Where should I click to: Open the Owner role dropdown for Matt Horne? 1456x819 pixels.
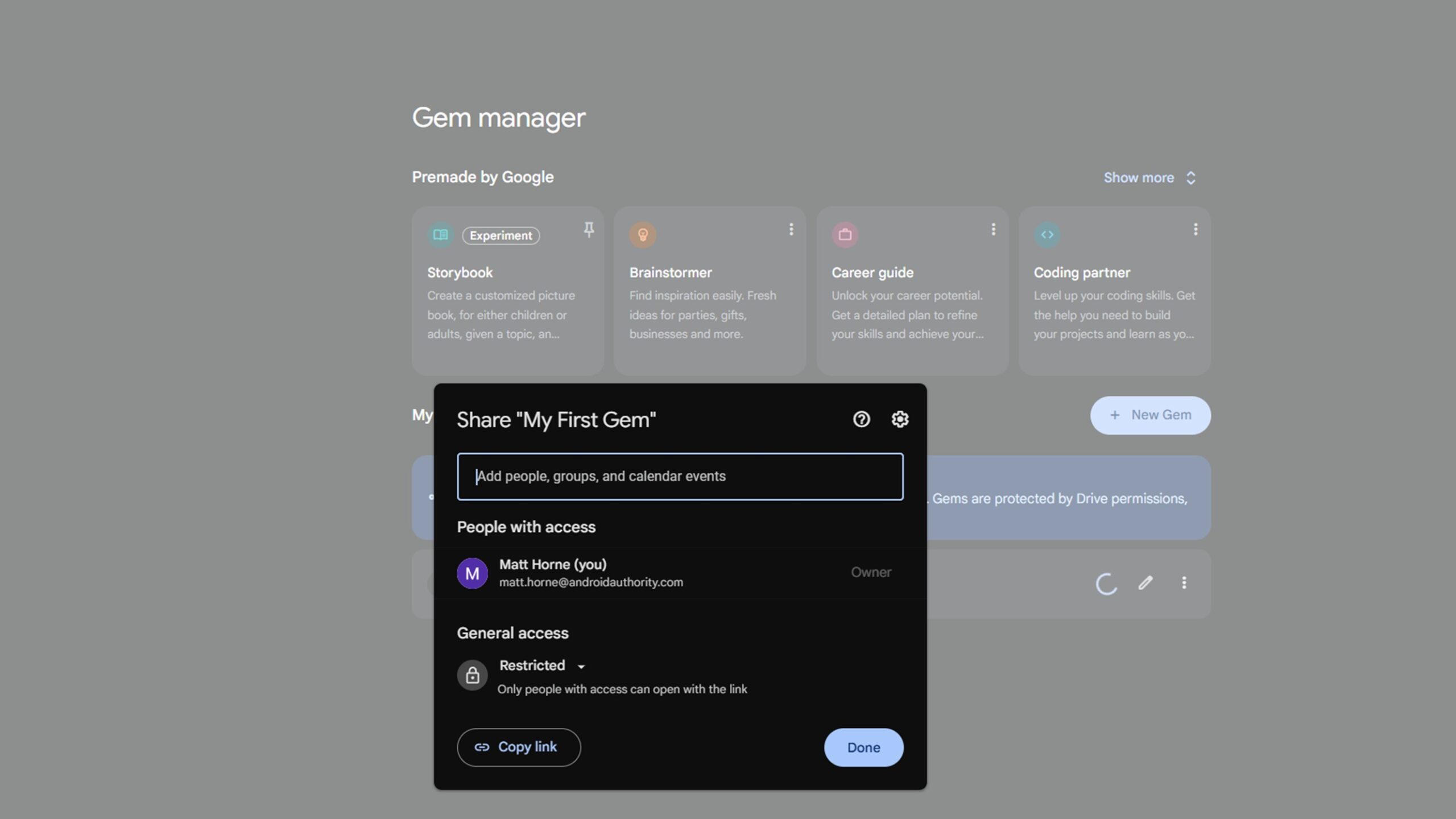(871, 572)
